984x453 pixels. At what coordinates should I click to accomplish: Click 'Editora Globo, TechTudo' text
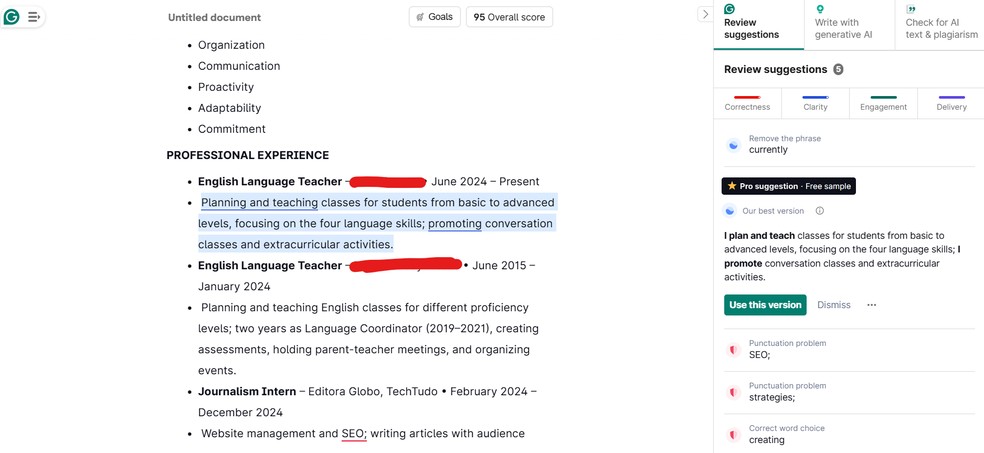click(373, 392)
